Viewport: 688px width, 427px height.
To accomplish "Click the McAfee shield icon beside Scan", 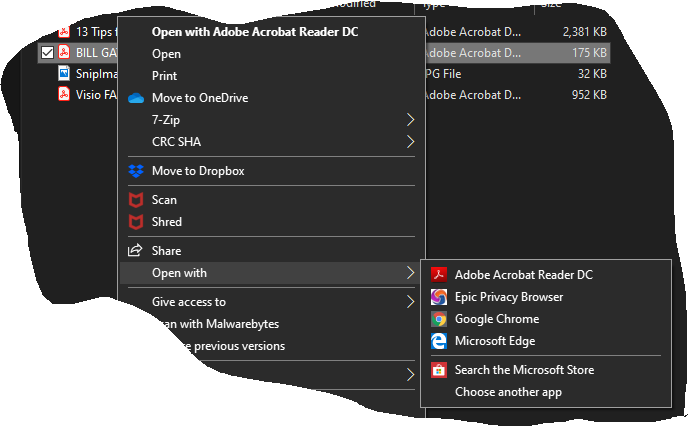I will click(x=136, y=200).
